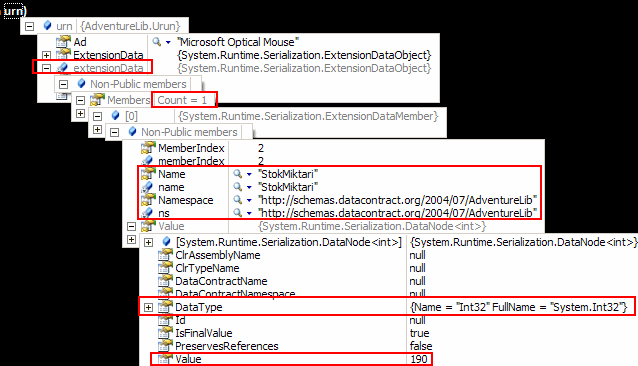Click magnifier icon on Namespace row
Screen dimensions: 638x366
tap(238, 200)
